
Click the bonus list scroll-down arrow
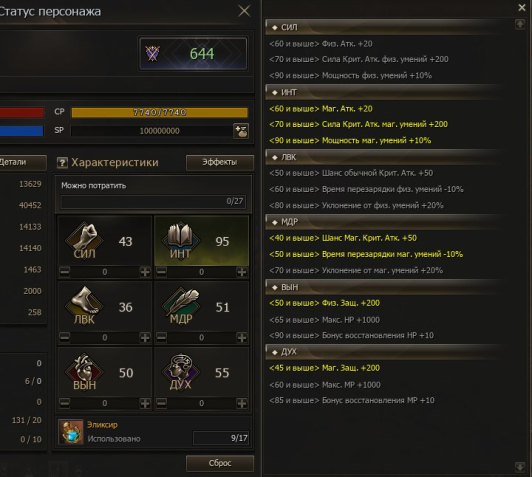click(520, 467)
